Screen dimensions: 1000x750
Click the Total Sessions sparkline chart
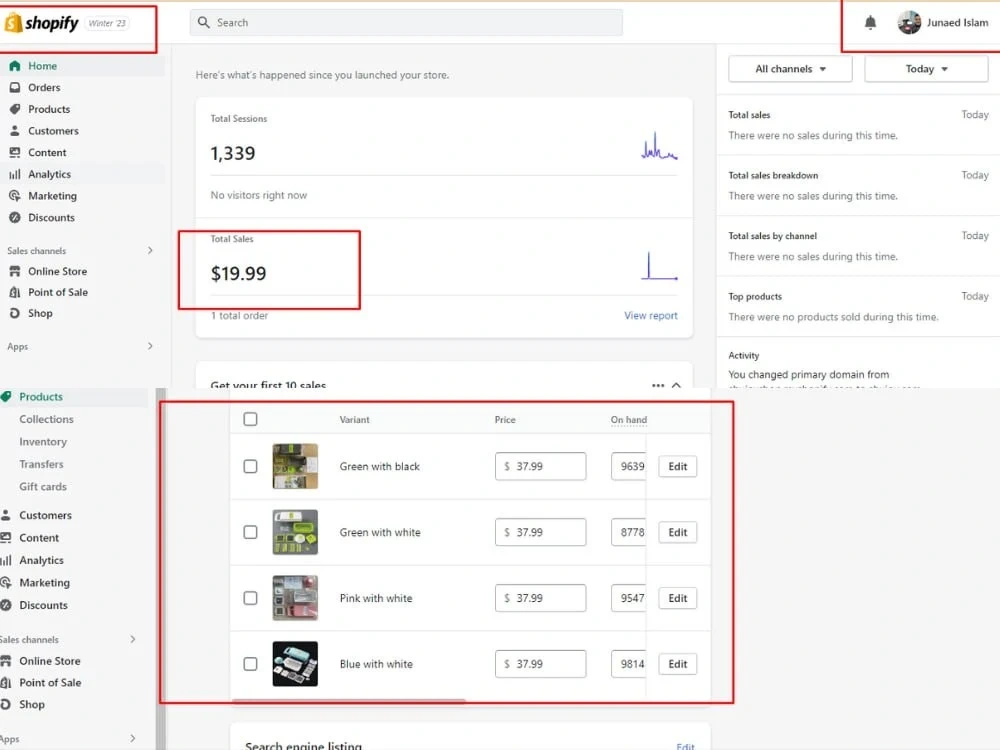(659, 145)
